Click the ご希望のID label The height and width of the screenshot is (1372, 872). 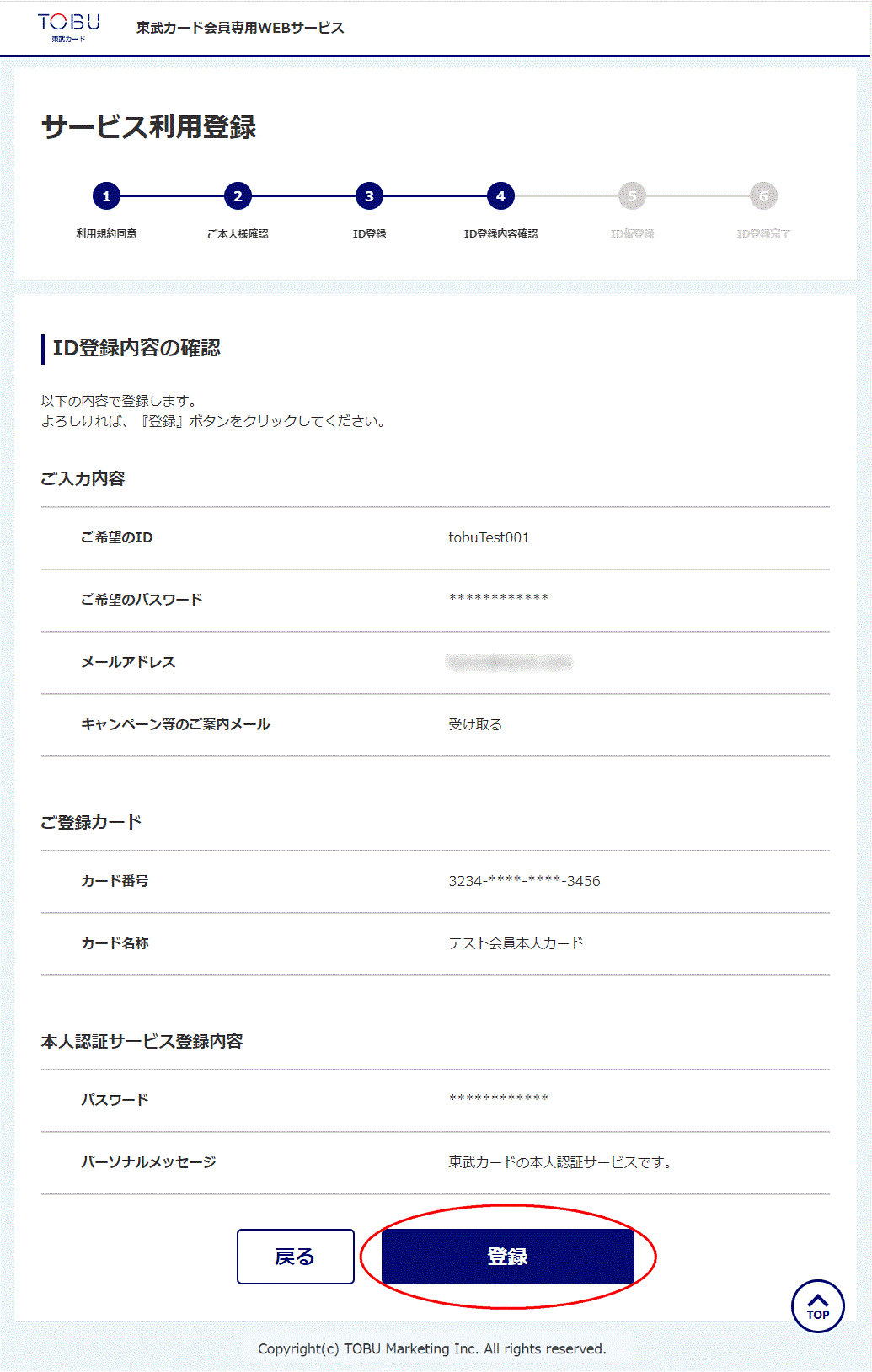[x=116, y=537]
